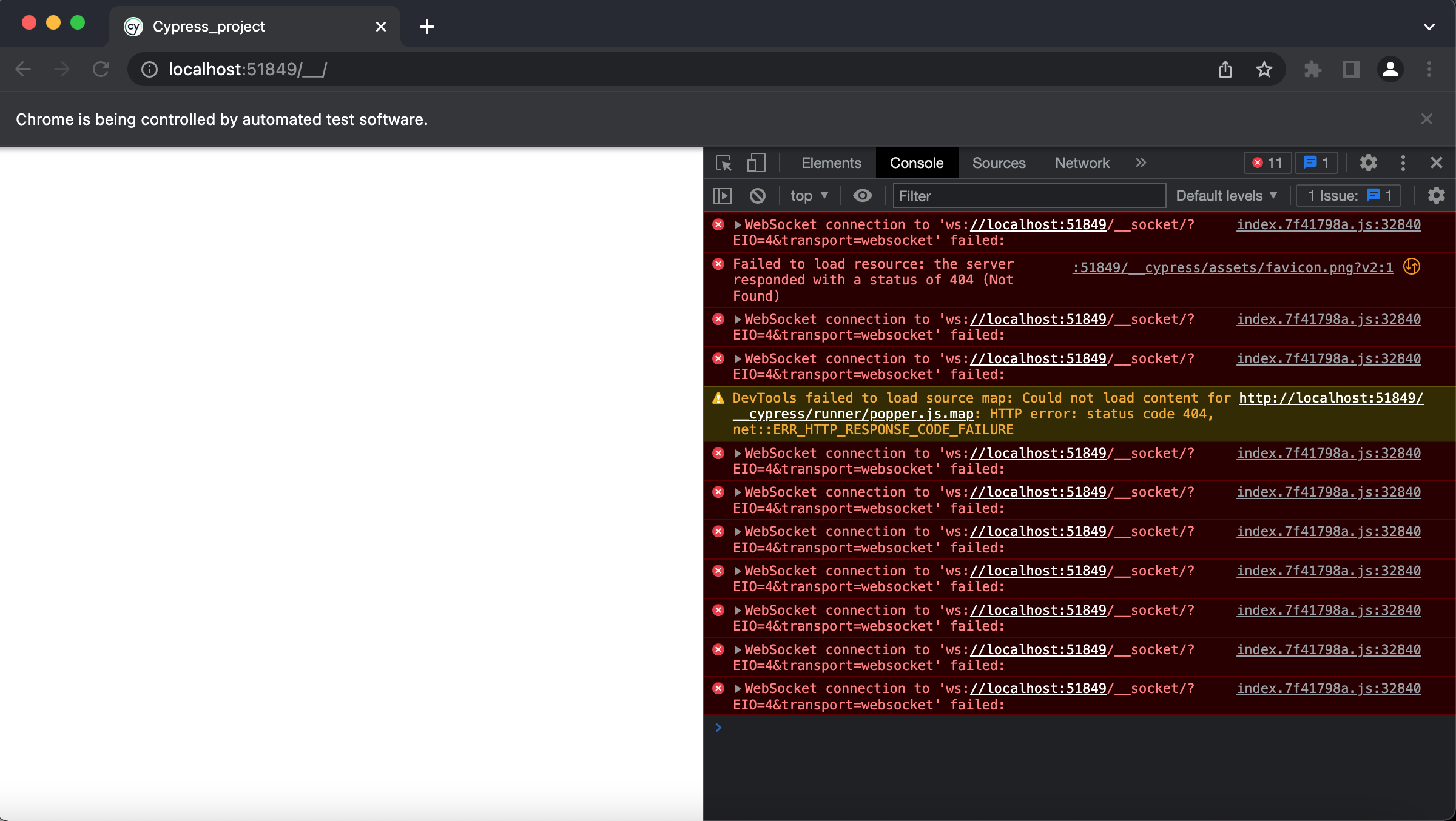The height and width of the screenshot is (821, 1456).
Task: Toggle the device toolbar emulation icon
Action: click(755, 163)
